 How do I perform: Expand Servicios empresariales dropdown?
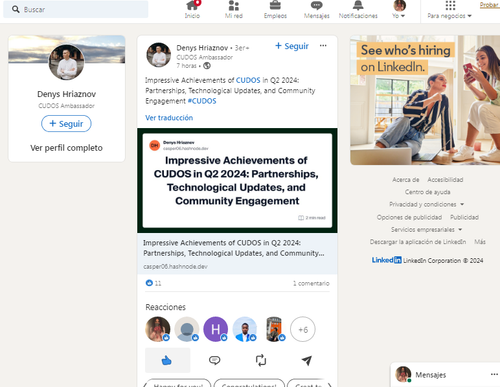[426, 229]
